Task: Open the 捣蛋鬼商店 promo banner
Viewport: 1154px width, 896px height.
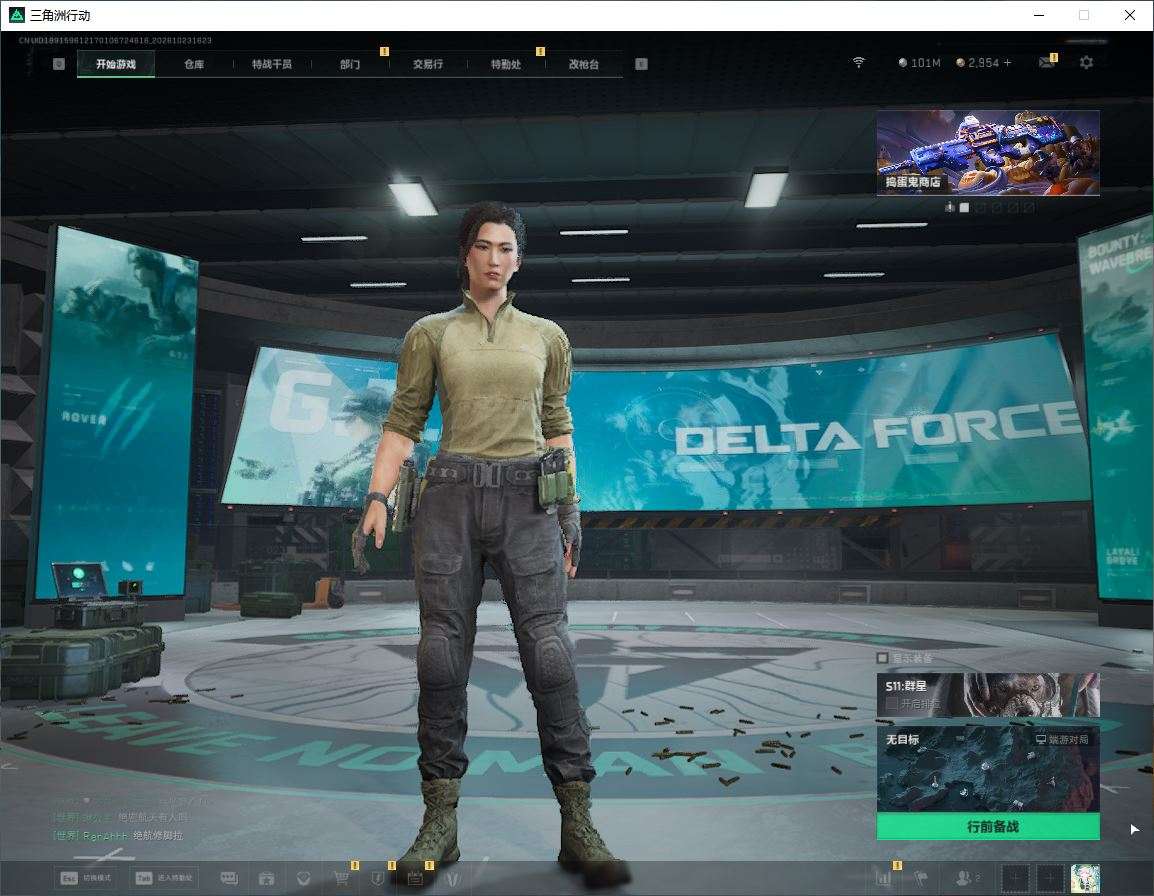Action: 988,152
